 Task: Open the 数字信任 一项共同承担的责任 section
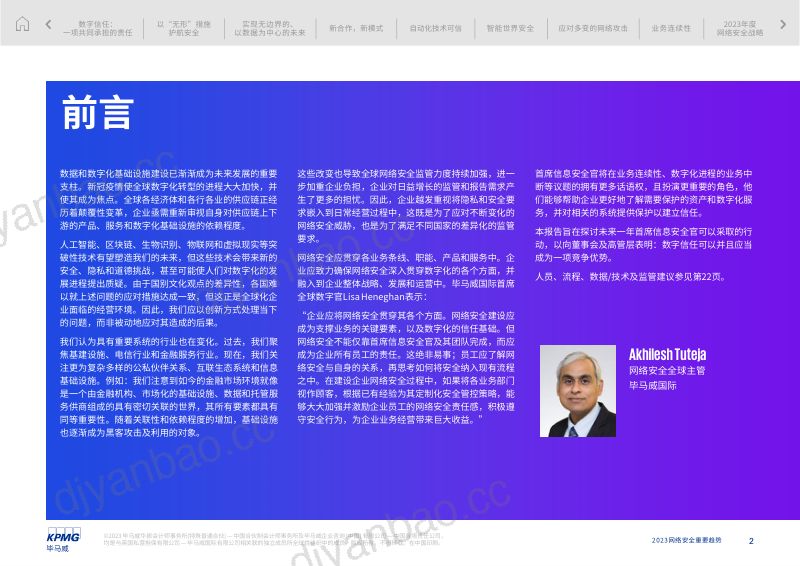98,29
